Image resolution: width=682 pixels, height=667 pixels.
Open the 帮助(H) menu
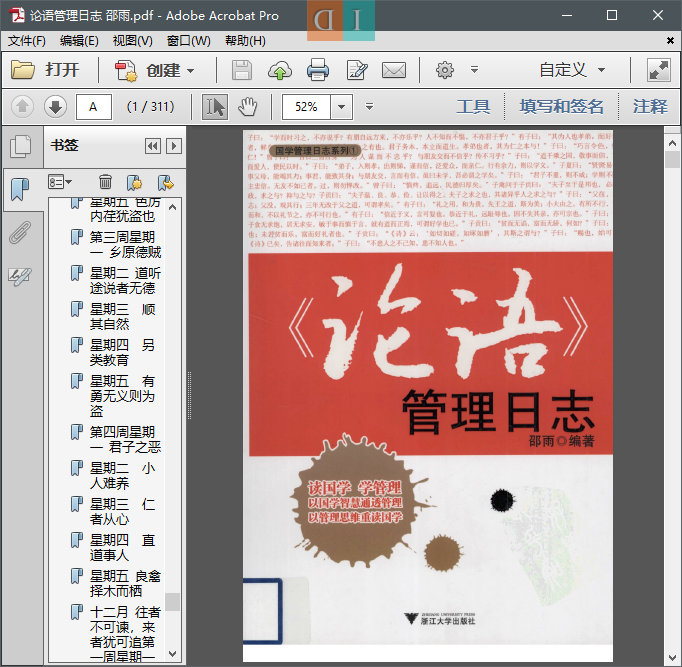245,41
